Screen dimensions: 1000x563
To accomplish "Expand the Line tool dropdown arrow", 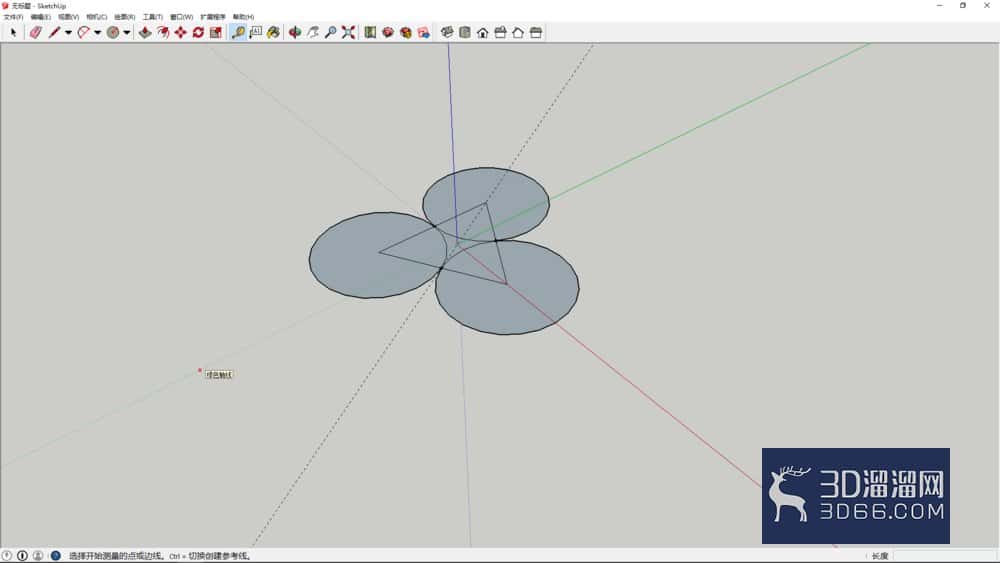I will coord(68,33).
